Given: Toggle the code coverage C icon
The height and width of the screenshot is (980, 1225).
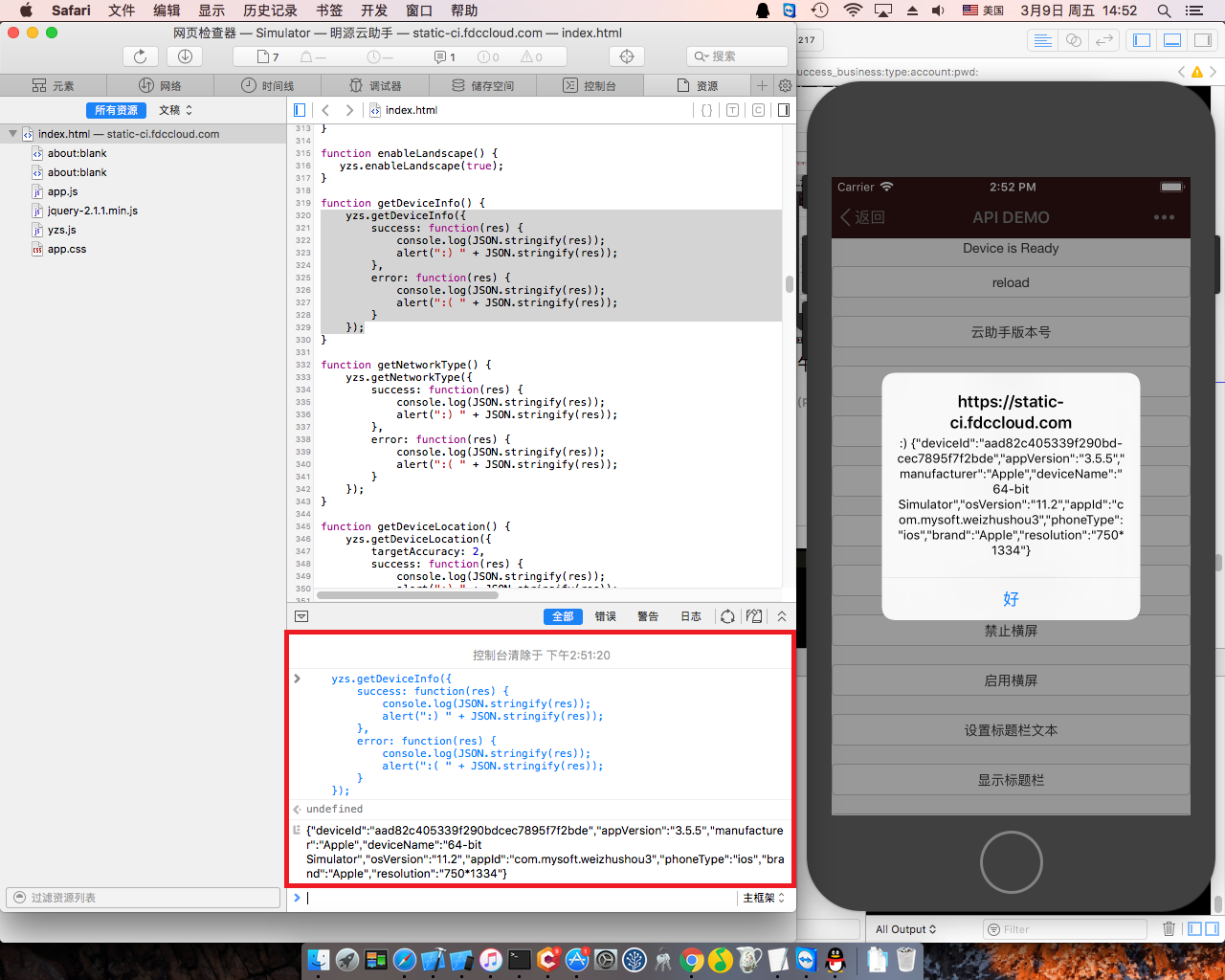Looking at the screenshot, I should pyautogui.click(x=758, y=110).
